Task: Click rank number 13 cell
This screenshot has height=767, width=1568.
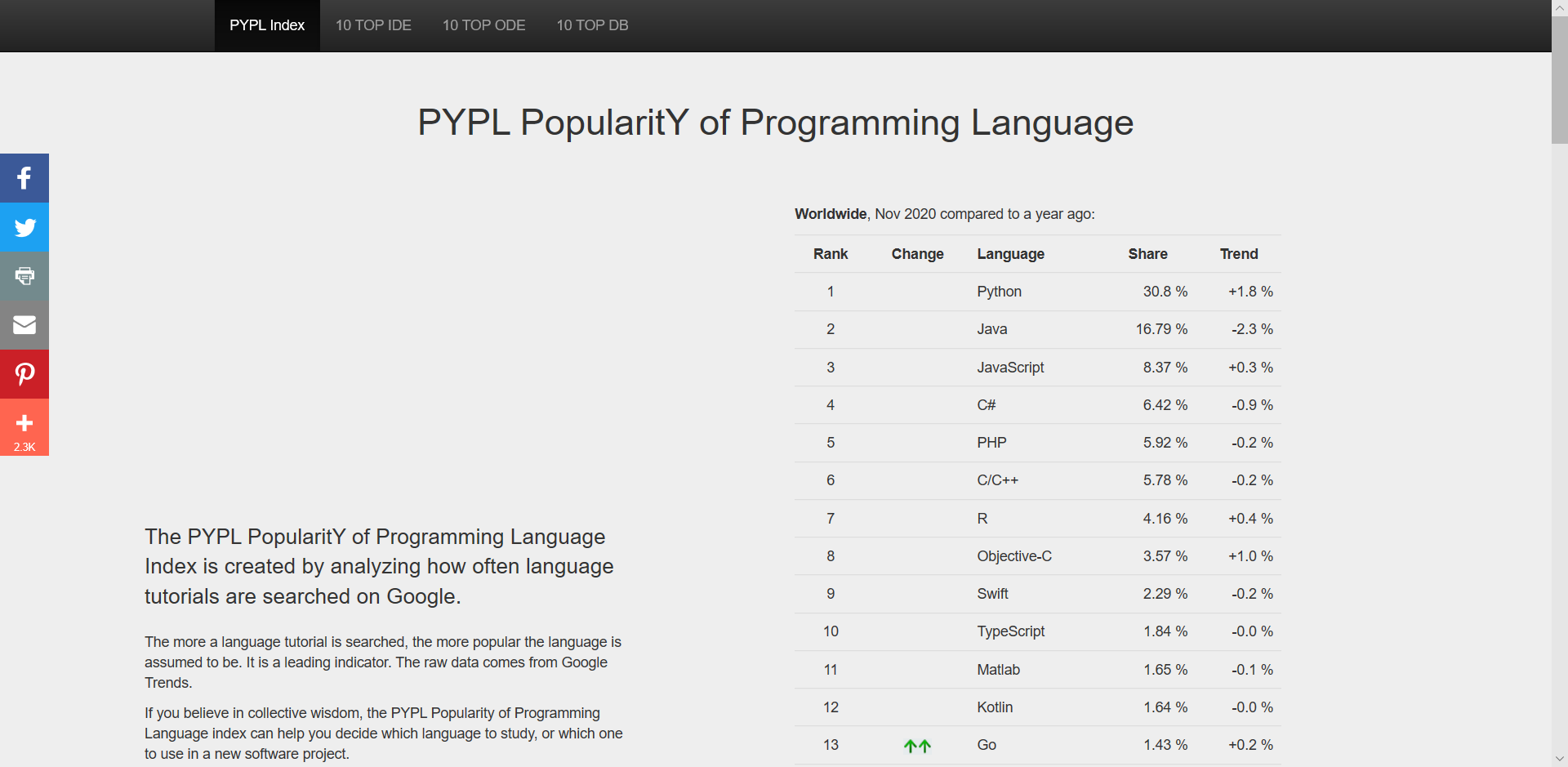Action: 831,745
